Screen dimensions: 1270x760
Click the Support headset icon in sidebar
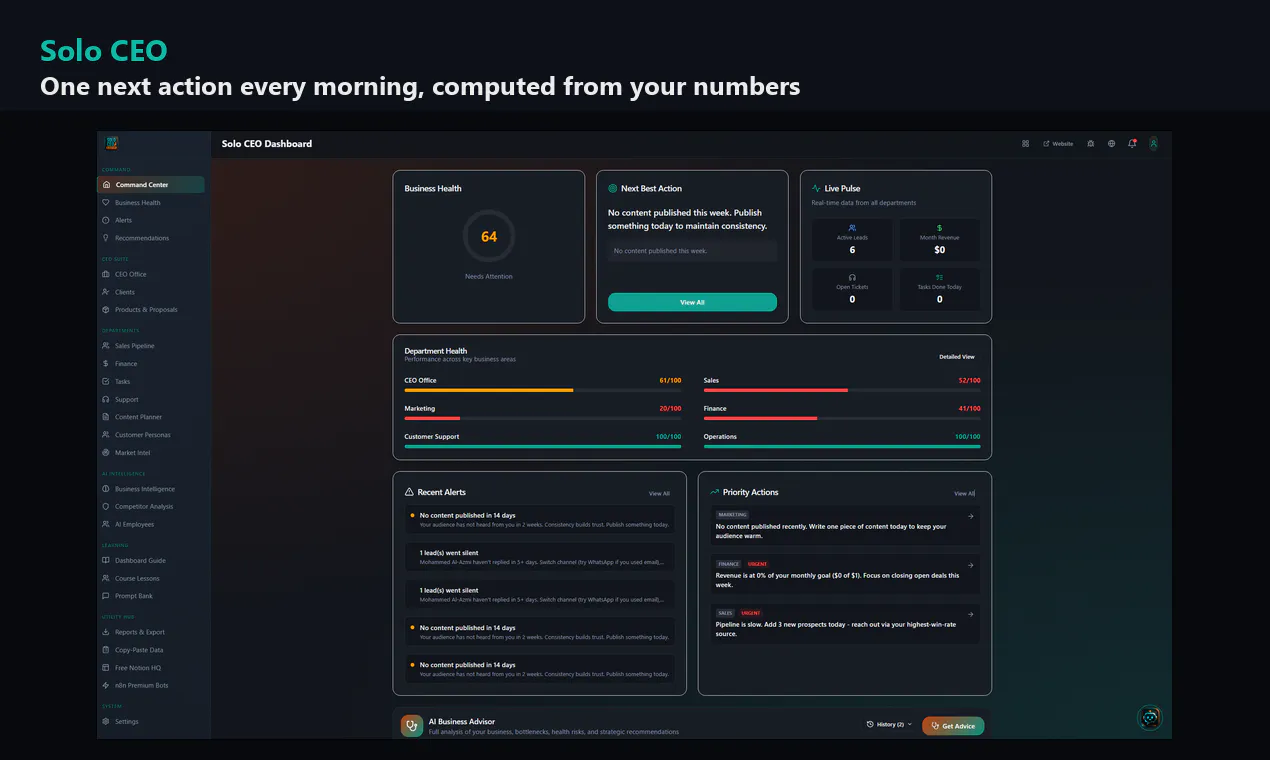(x=106, y=400)
